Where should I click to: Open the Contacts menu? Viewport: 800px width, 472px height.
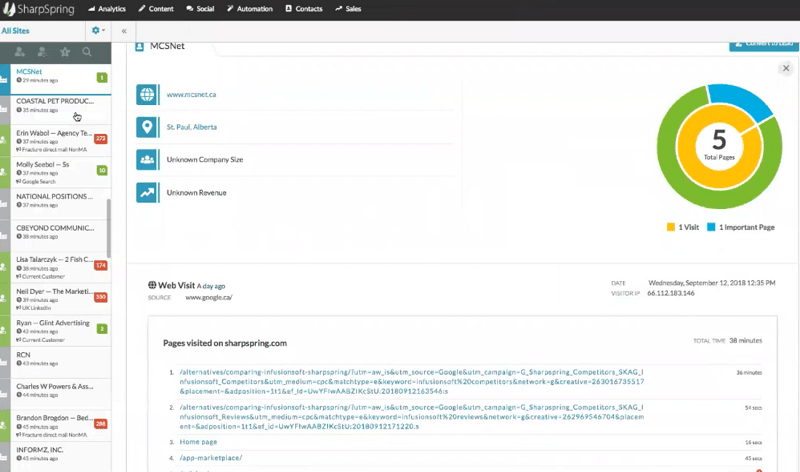pyautogui.click(x=306, y=8)
